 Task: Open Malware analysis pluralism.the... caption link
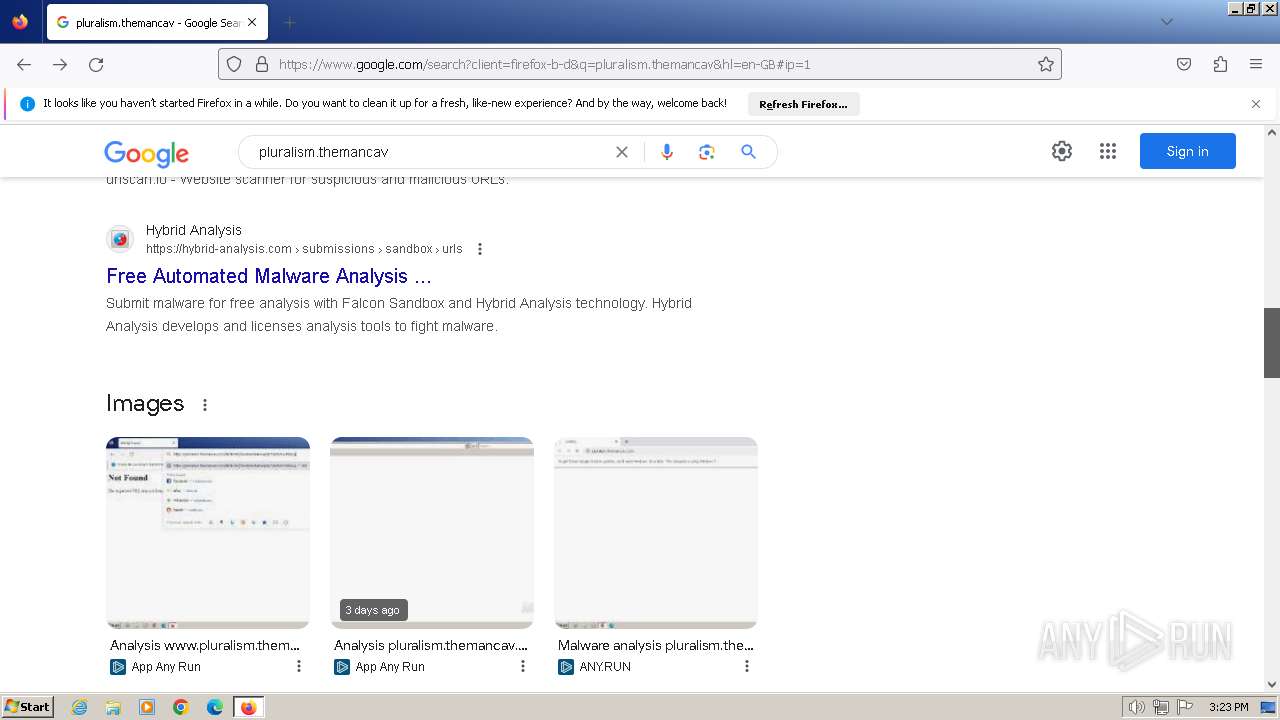pos(656,645)
